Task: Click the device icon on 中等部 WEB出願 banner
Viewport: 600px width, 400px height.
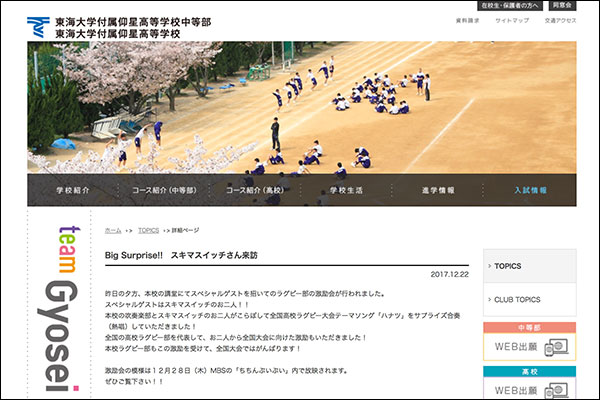Action: 556,346
